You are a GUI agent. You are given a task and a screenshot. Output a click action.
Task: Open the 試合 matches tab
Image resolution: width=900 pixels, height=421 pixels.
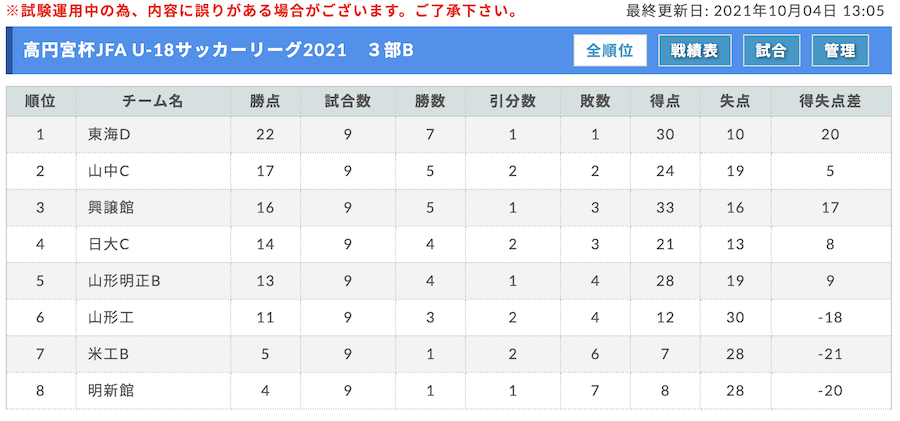tap(771, 51)
